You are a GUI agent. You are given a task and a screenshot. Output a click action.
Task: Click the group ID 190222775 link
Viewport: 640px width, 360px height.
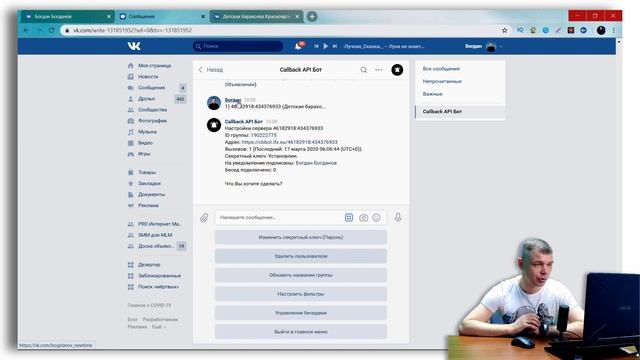(264, 135)
